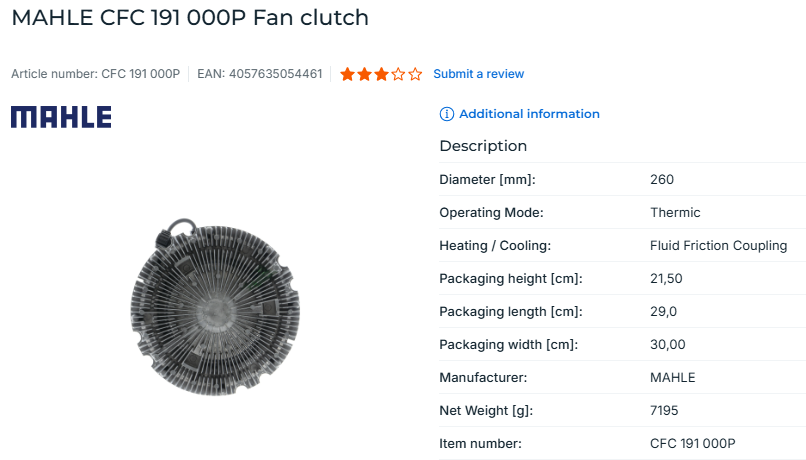
Task: Click the fifth rating star
Action: pos(415,74)
